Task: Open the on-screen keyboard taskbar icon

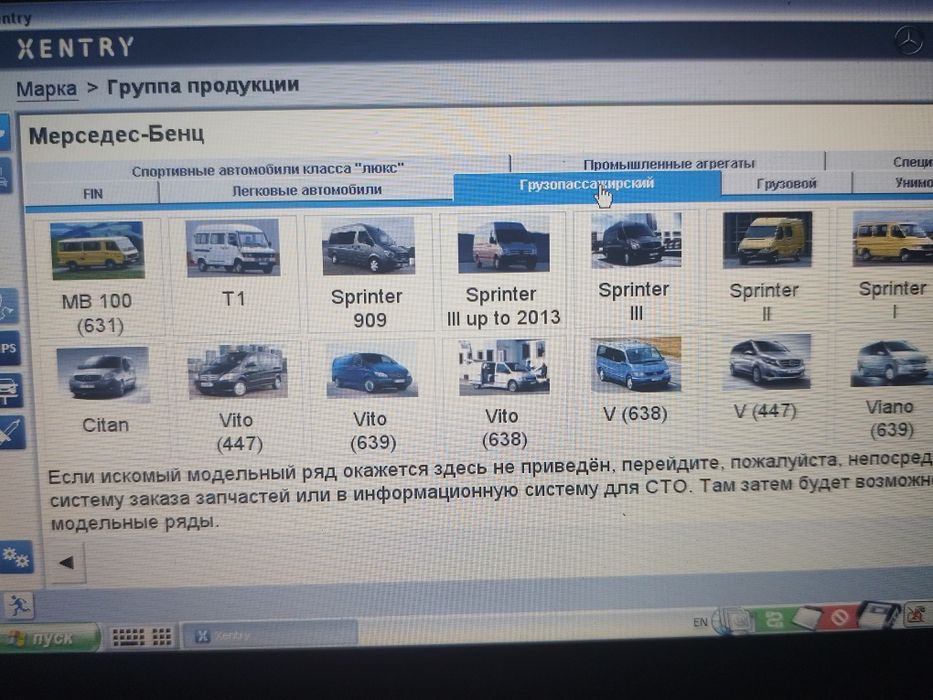Action: click(x=129, y=637)
